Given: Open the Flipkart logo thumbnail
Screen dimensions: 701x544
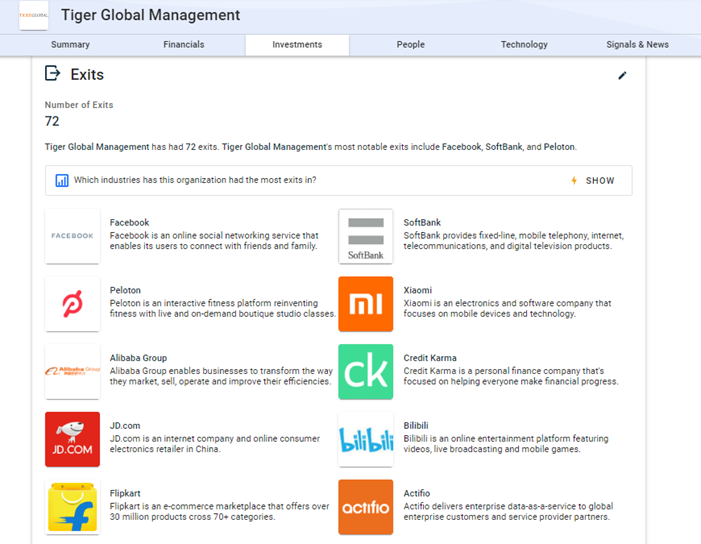Looking at the screenshot, I should (x=72, y=507).
